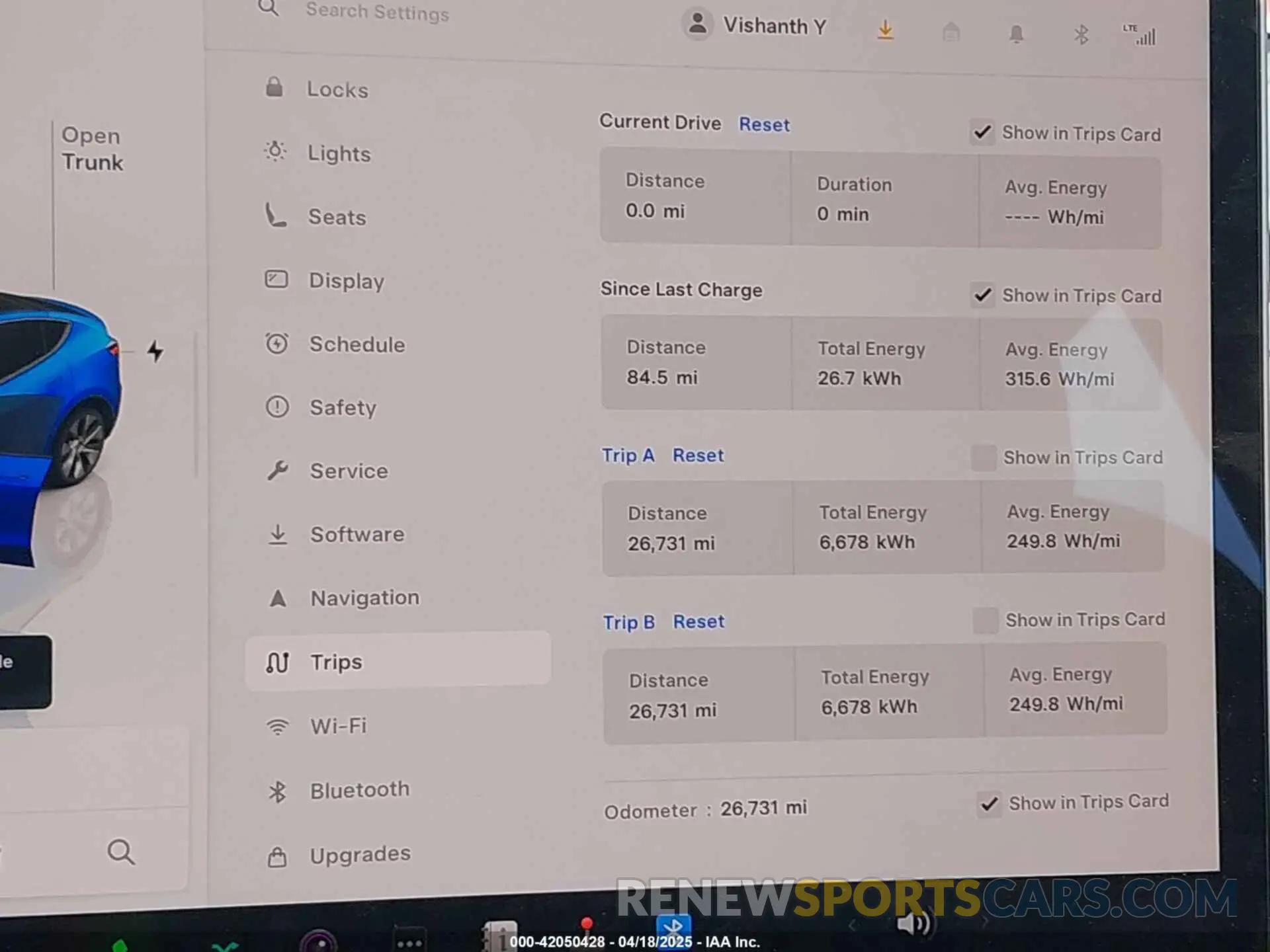1270x952 pixels.
Task: Click the LTE signal strength icon
Action: point(1140,35)
